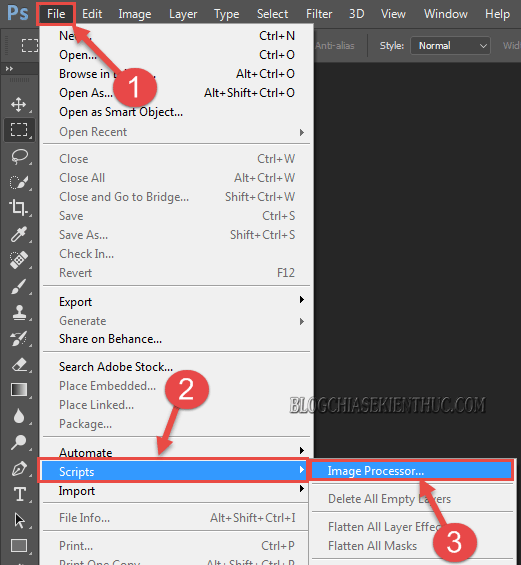
Task: Open the File menu
Action: 56,14
